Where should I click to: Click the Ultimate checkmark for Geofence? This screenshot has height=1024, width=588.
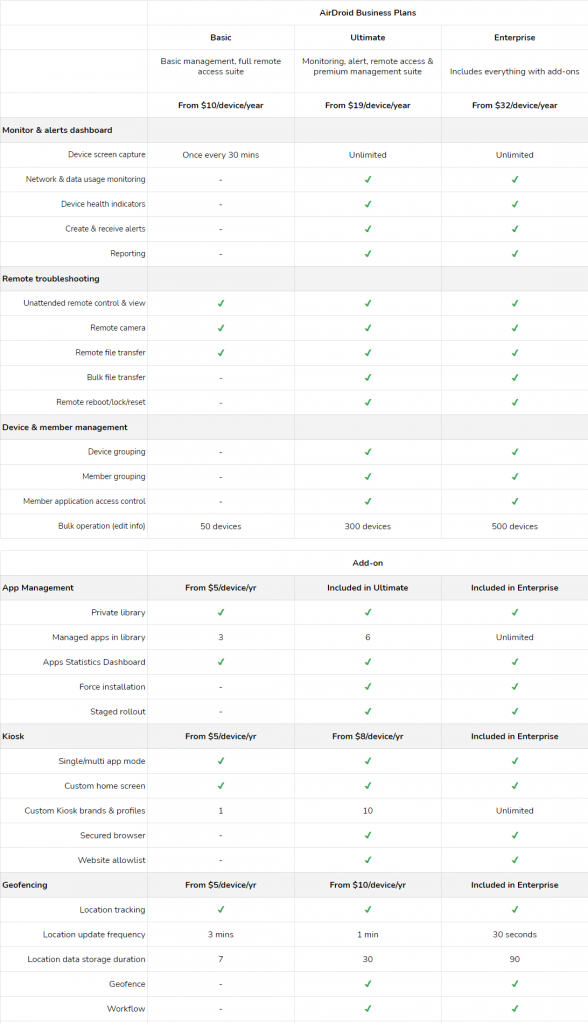368,984
